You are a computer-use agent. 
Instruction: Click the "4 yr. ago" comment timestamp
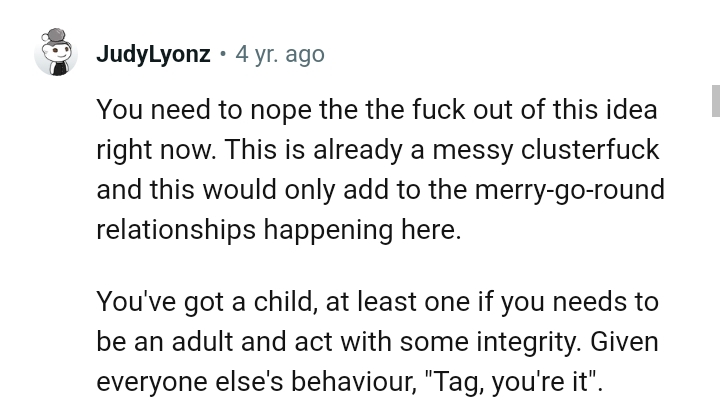click(x=280, y=54)
